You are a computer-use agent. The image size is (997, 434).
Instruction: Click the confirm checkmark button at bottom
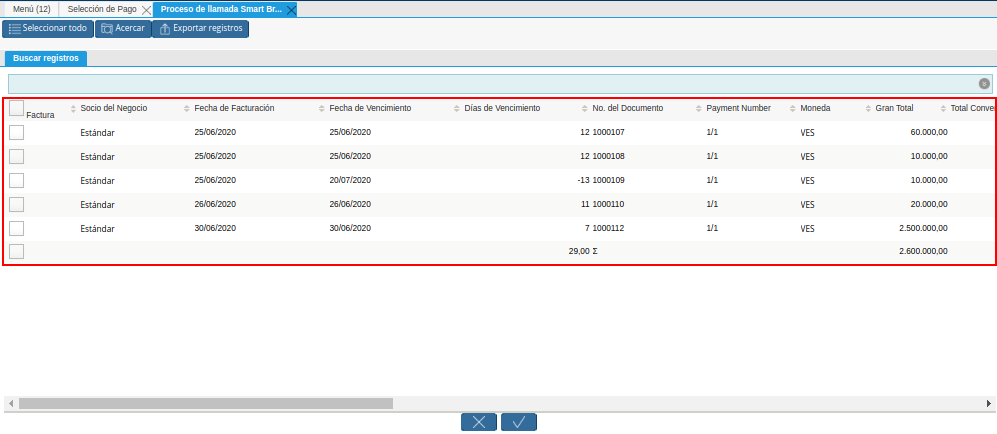[x=519, y=422]
